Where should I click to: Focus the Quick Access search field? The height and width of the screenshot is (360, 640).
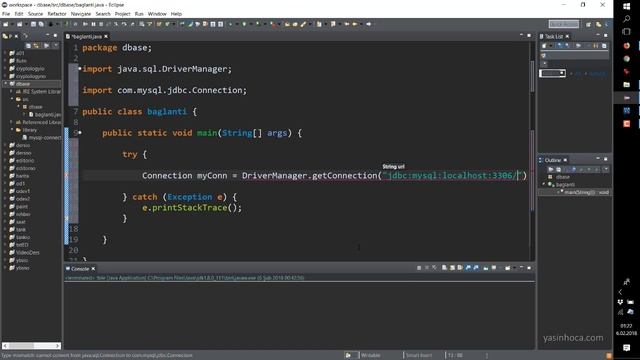[564, 24]
